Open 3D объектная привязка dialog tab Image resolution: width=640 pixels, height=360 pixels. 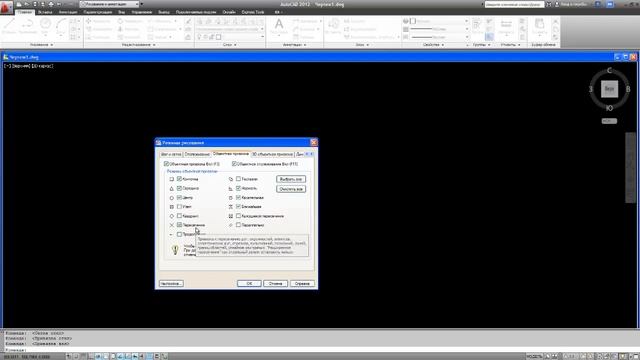272,154
